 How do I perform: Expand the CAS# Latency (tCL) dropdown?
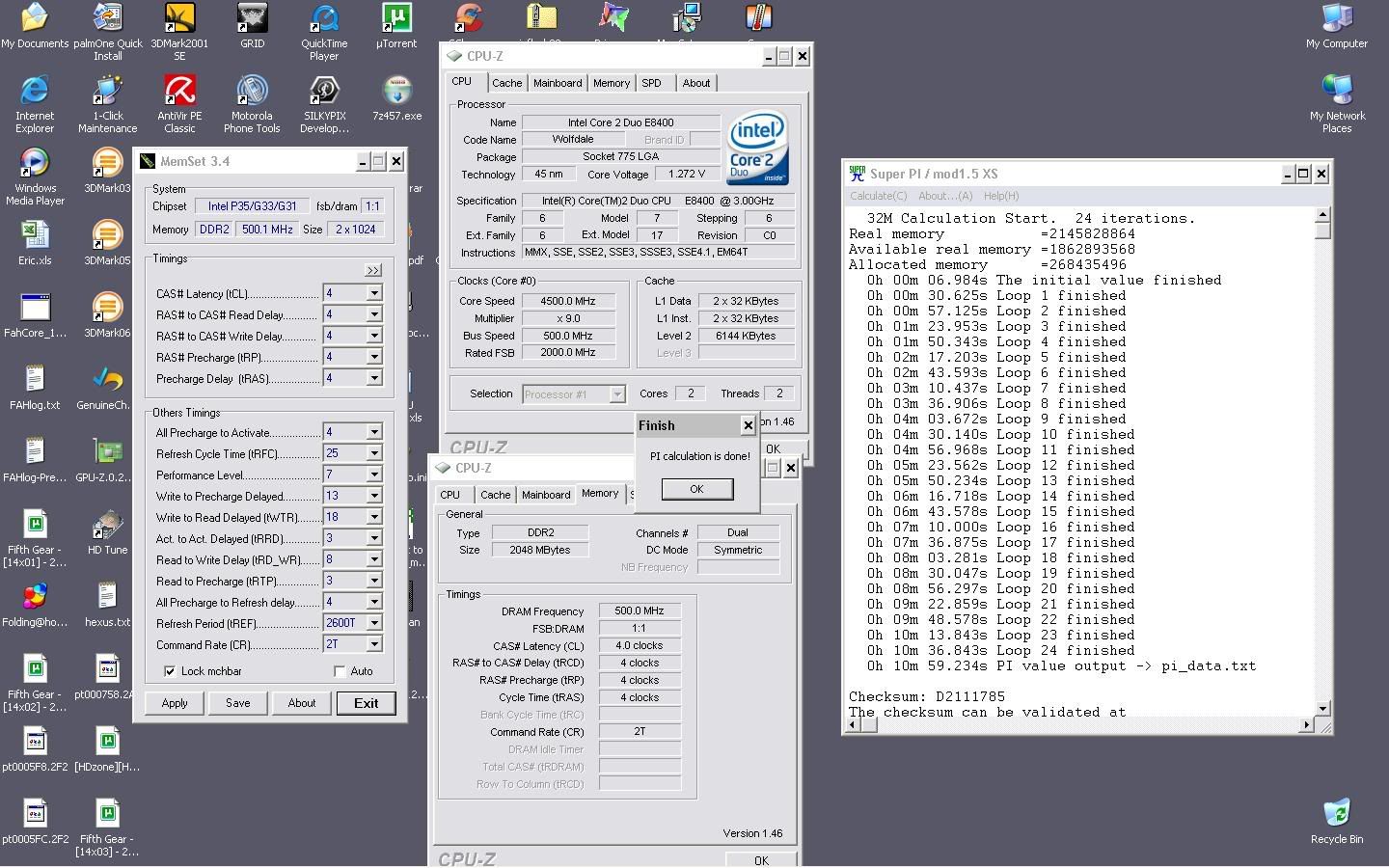point(374,293)
